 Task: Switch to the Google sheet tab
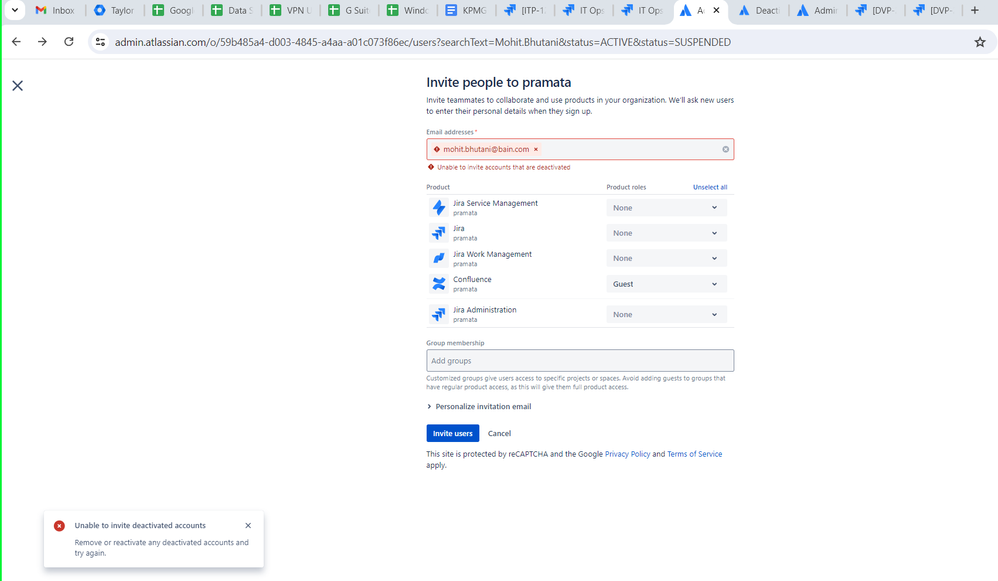pyautogui.click(x=173, y=10)
